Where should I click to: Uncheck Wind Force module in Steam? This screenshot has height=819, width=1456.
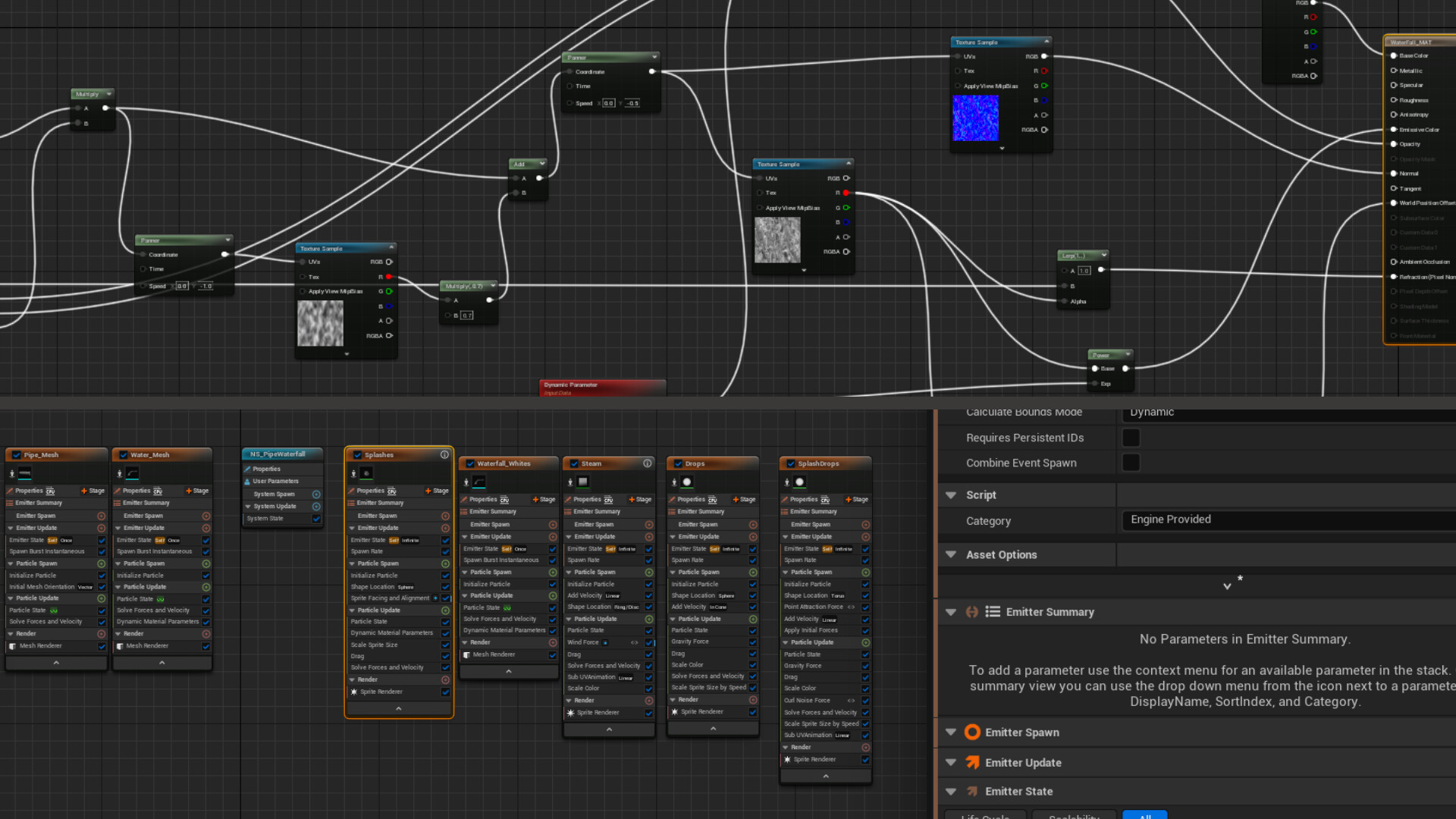648,642
